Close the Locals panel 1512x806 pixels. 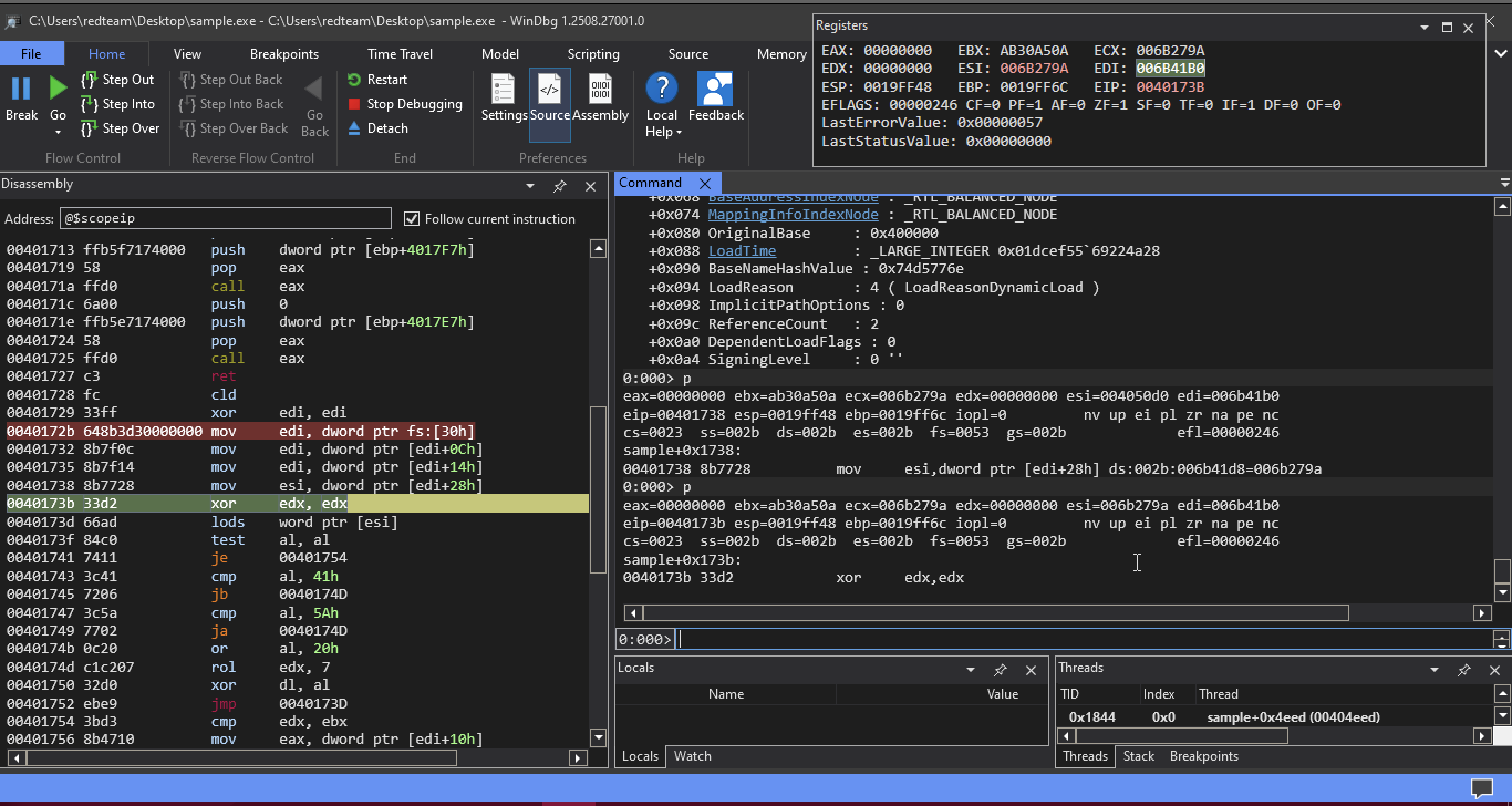1031,670
